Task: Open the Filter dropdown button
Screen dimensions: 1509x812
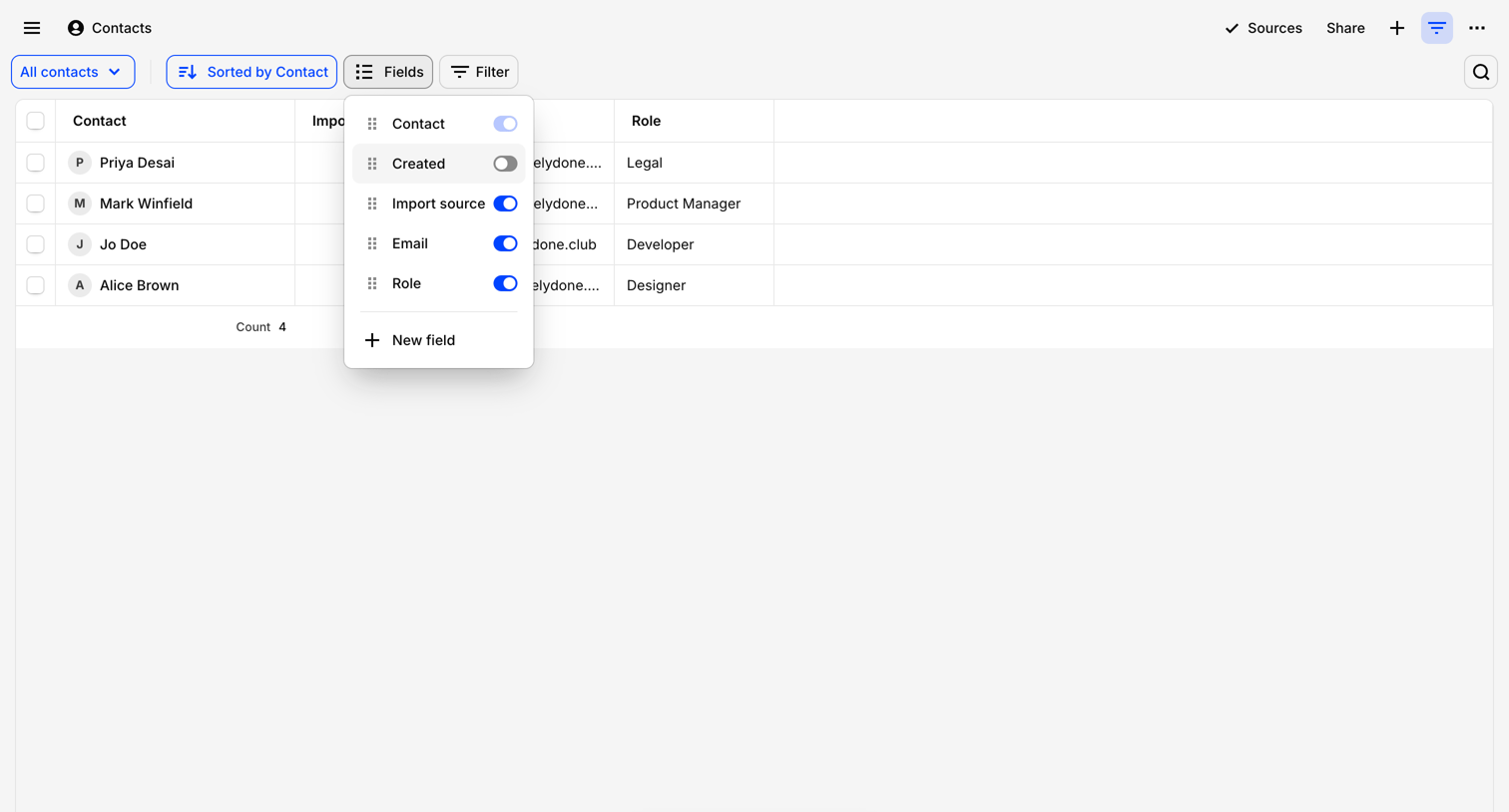Action: click(x=479, y=72)
